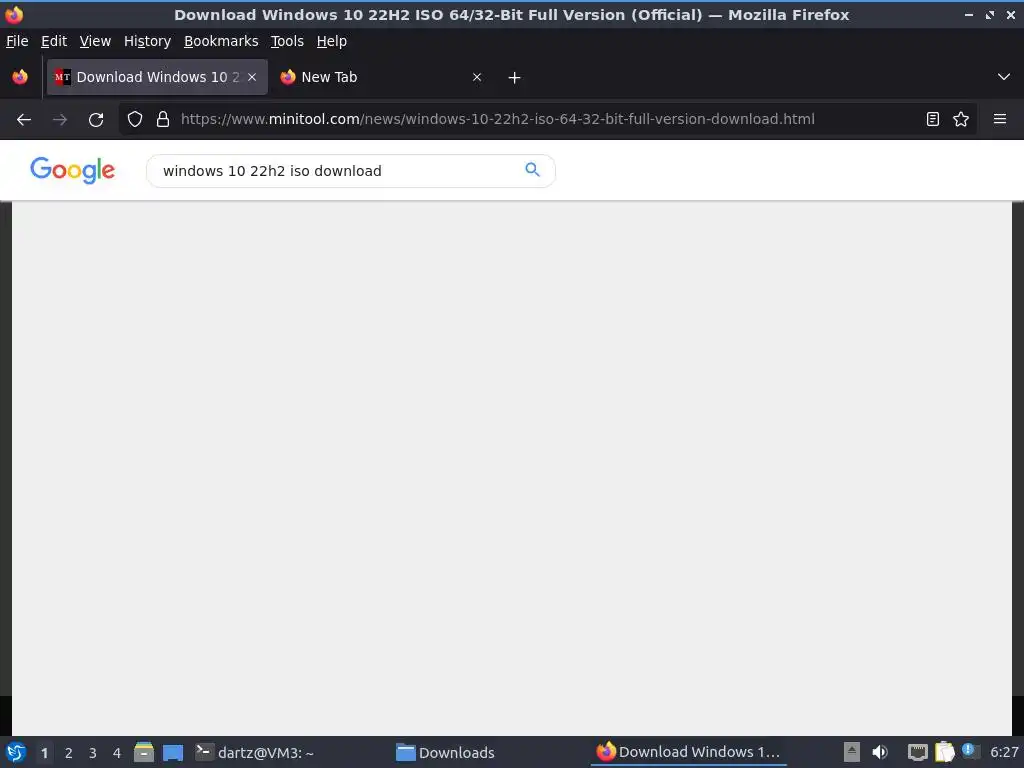Select Firefox Download Windows taskbar item

tap(688, 752)
